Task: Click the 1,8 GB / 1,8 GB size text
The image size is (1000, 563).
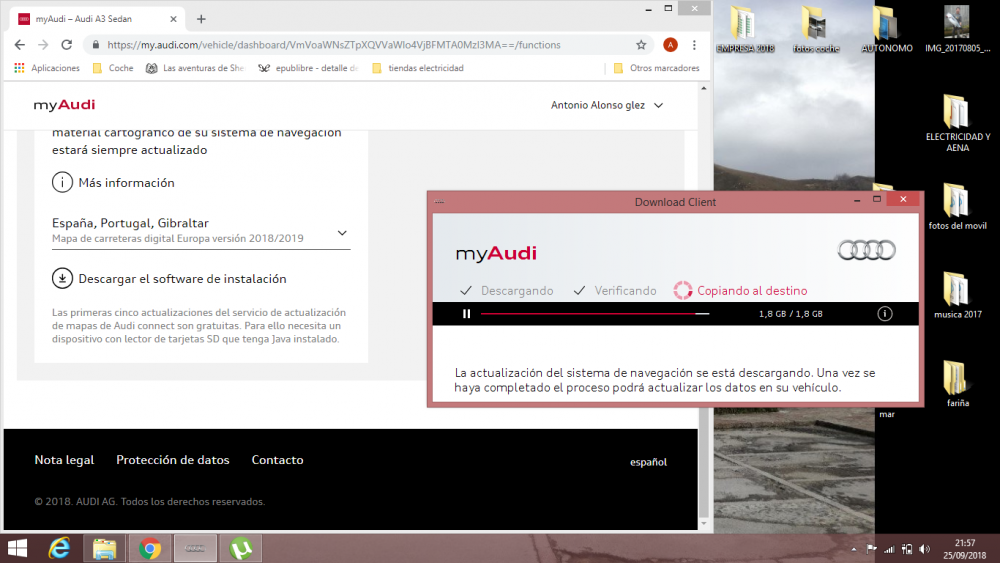Action: [790, 314]
